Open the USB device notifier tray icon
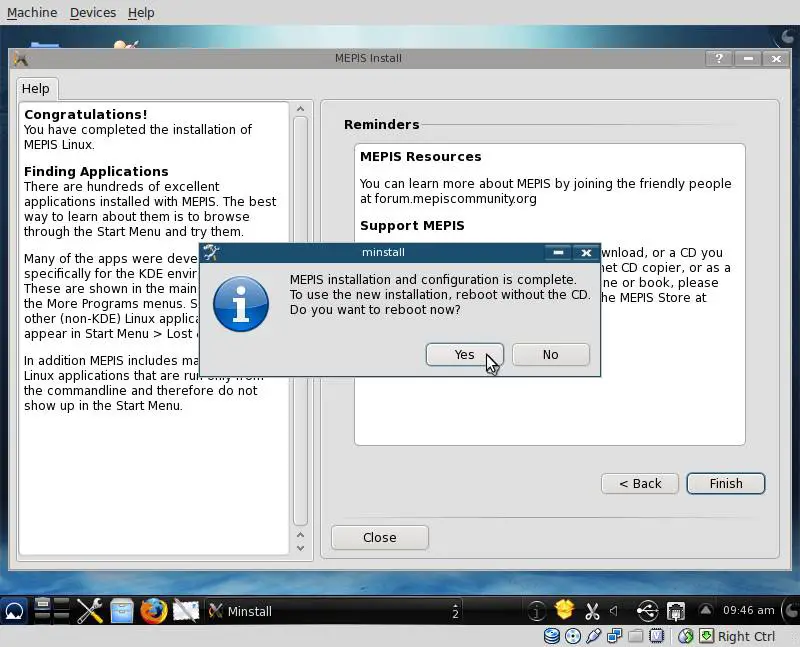 647,610
